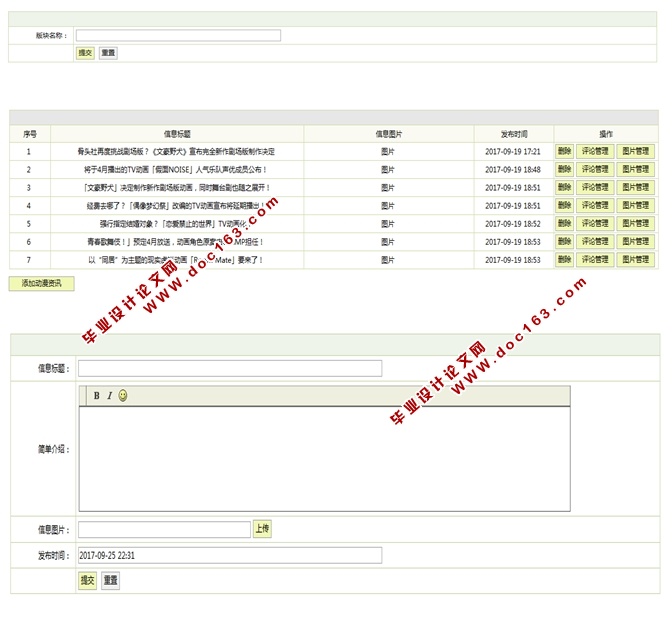
Task: Open 评论管理 for row 6
Action: 595,241
